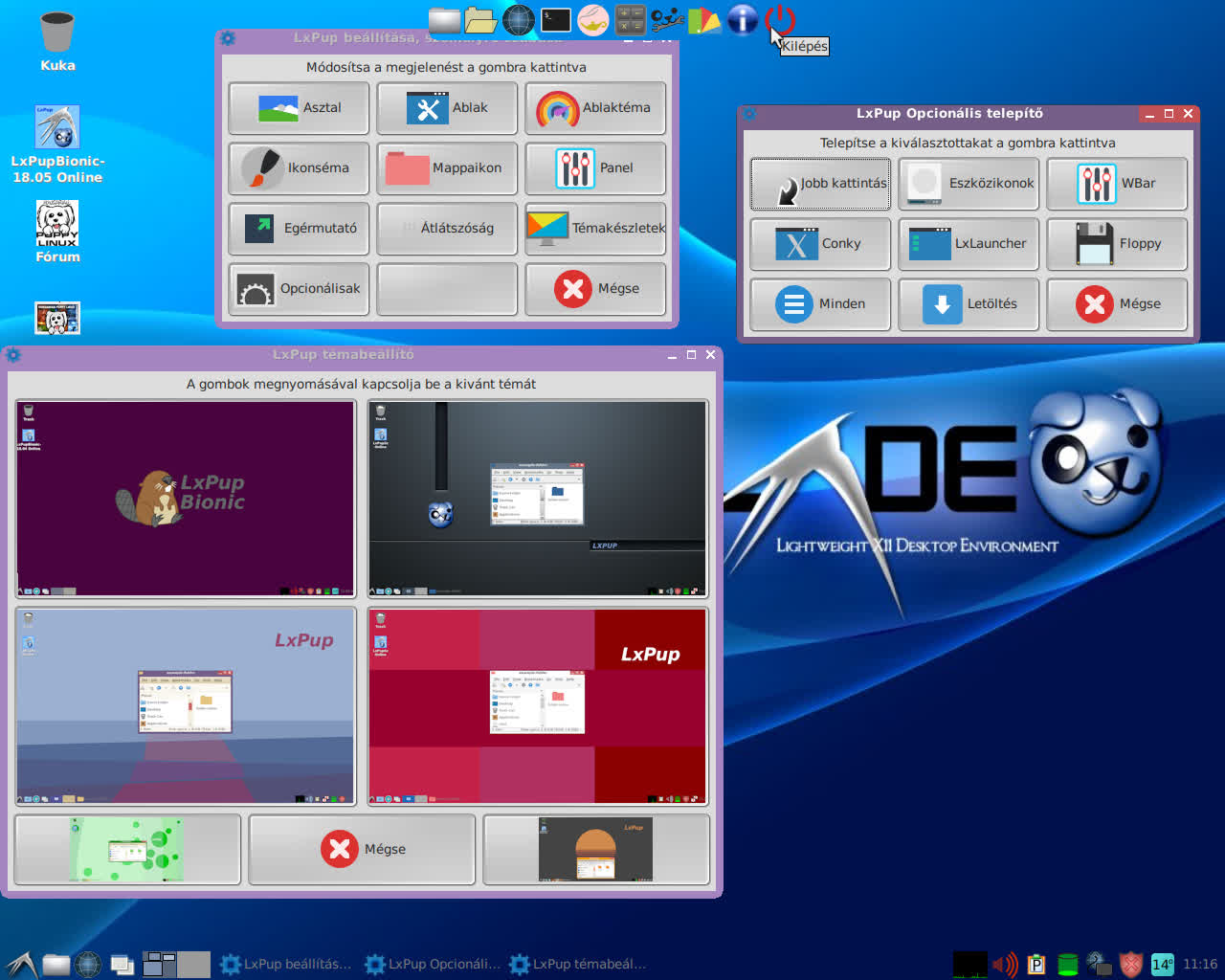Click the green storage drum tray icon

[1068, 965]
